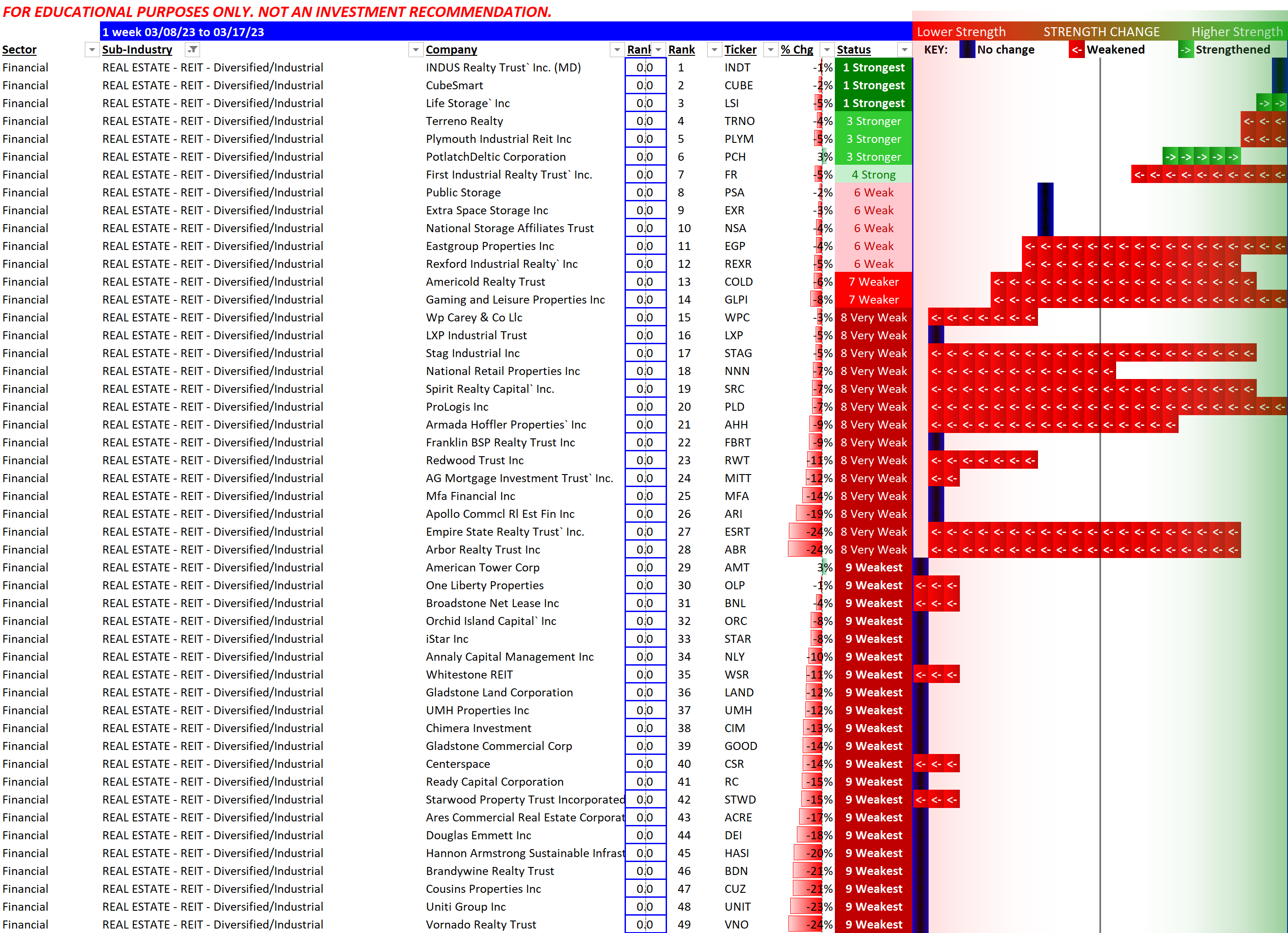Image resolution: width=1288 pixels, height=933 pixels.
Task: Open the % Chg column filter dropdown
Action: click(x=827, y=50)
